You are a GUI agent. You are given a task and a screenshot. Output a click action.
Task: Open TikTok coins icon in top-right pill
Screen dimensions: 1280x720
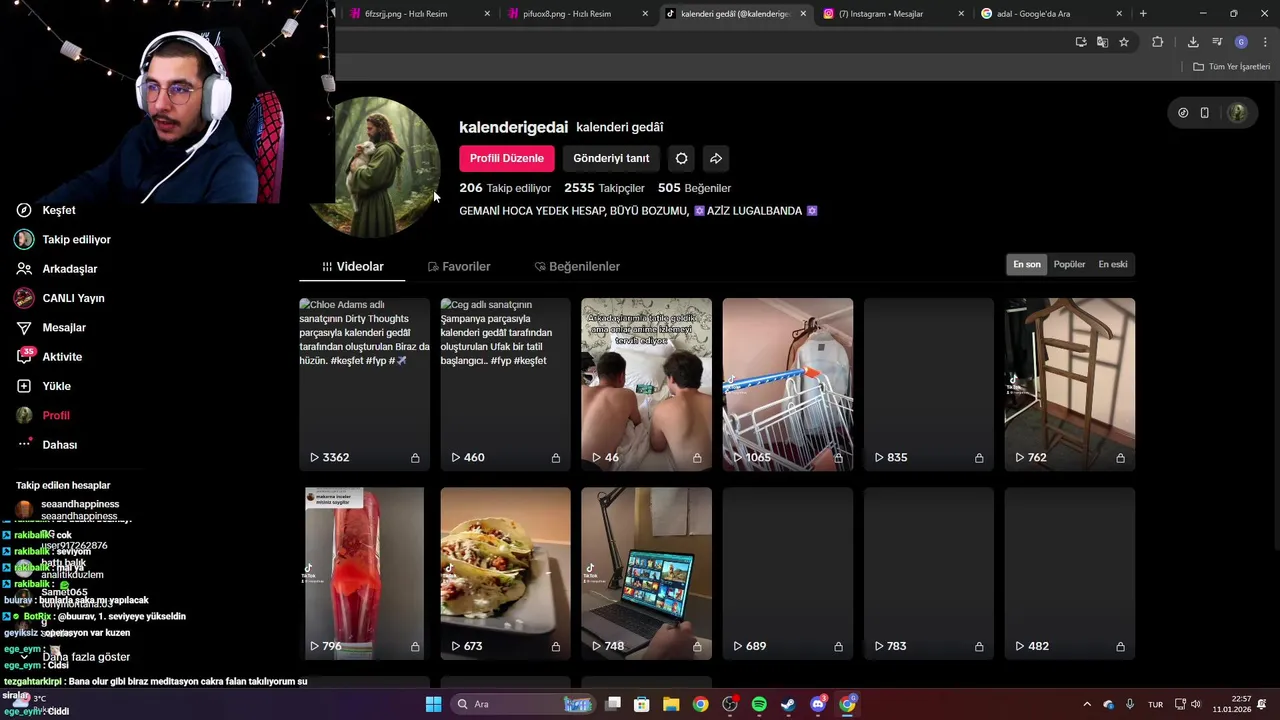click(x=1183, y=113)
